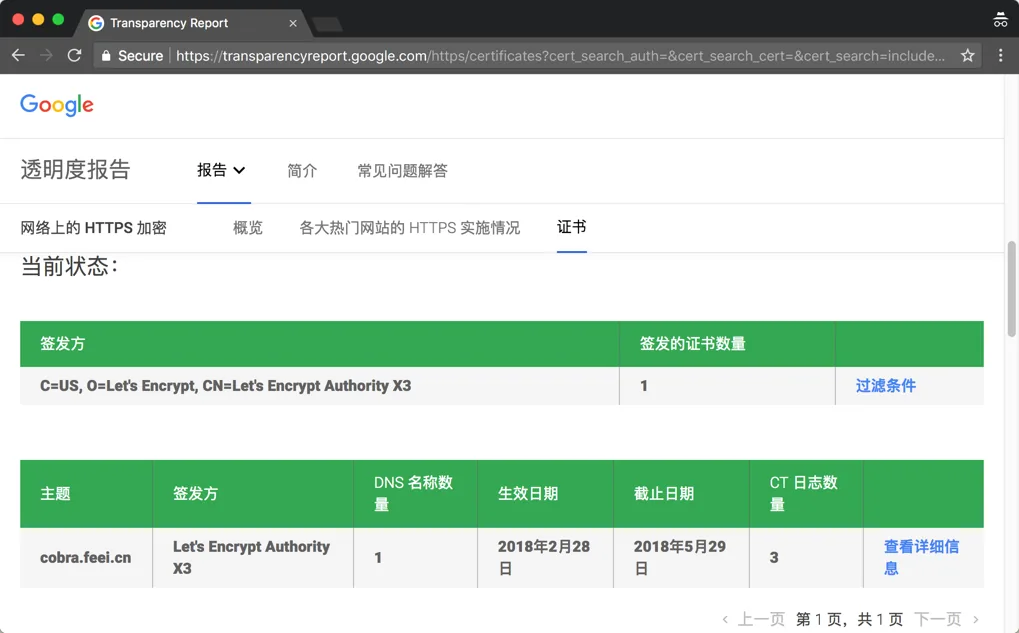
Task: Click the vertical page scrollbar
Action: 1011,289
